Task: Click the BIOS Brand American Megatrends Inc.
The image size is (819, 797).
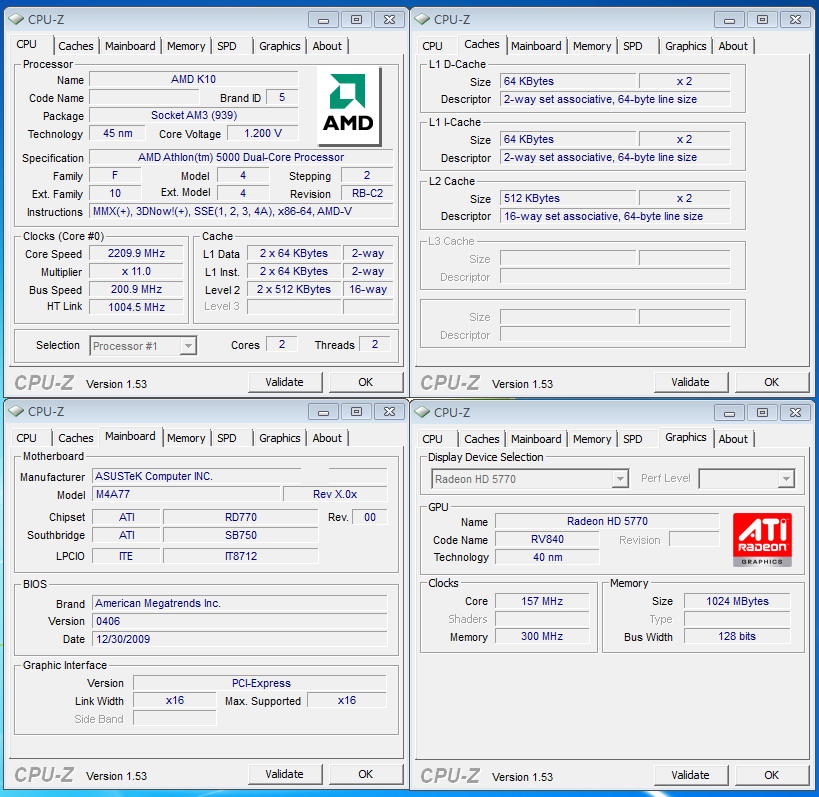Action: tap(240, 603)
